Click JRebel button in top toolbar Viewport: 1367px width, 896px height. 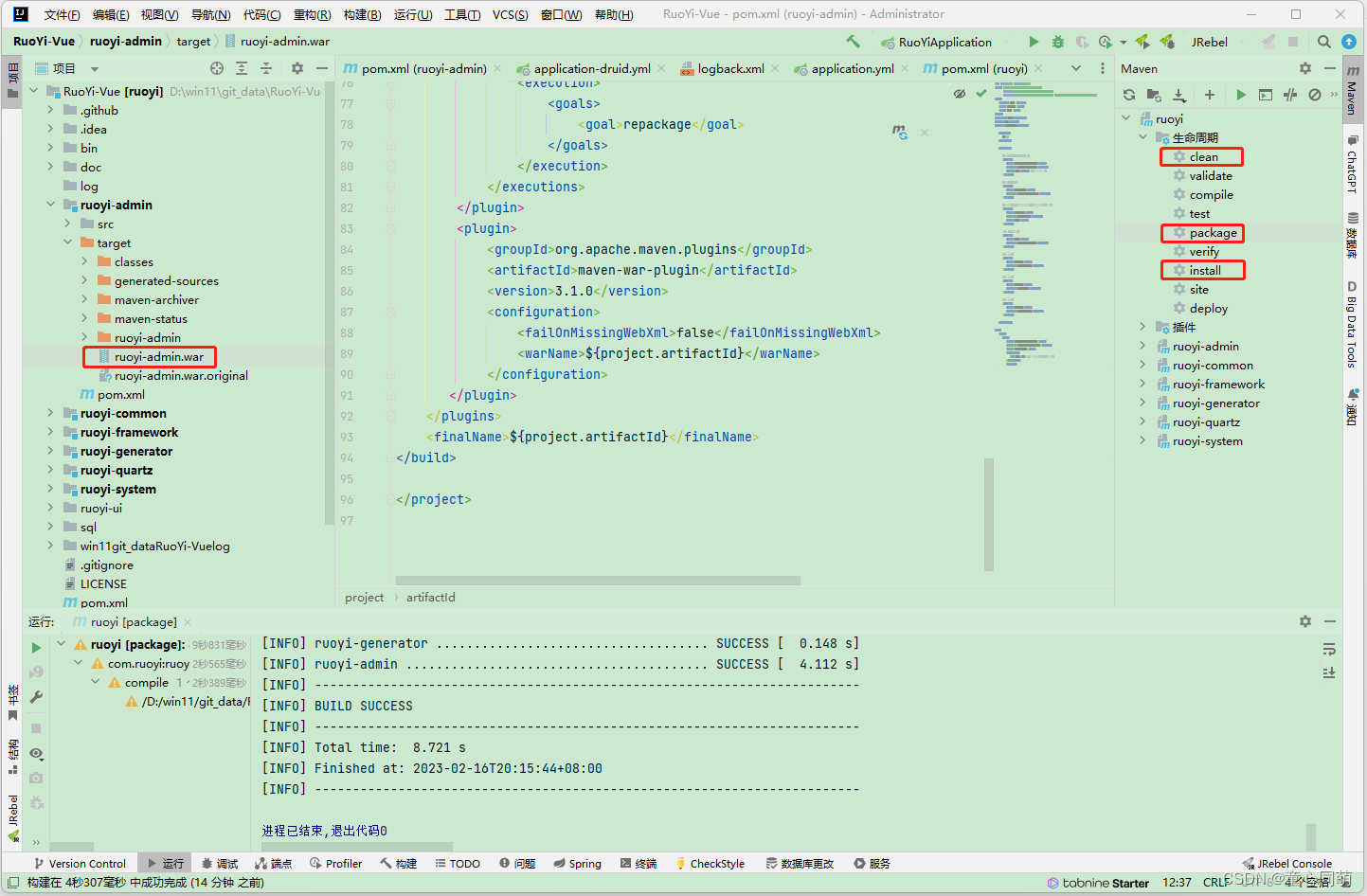(1210, 42)
